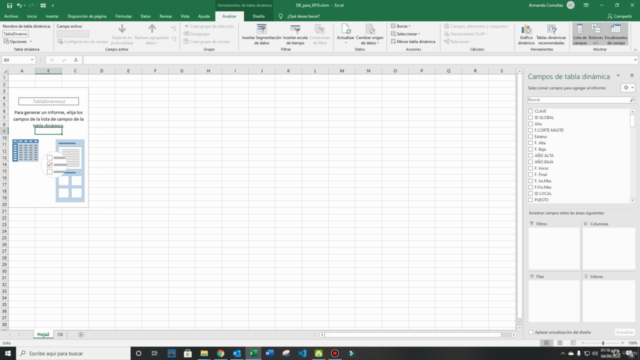
Task: Click the Compartir button
Action: point(620,16)
